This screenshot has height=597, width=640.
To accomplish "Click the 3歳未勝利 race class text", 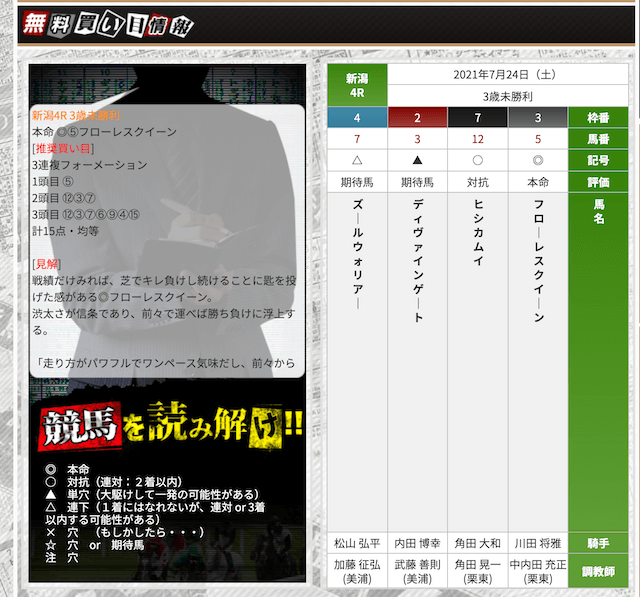I will pyautogui.click(x=507, y=97).
